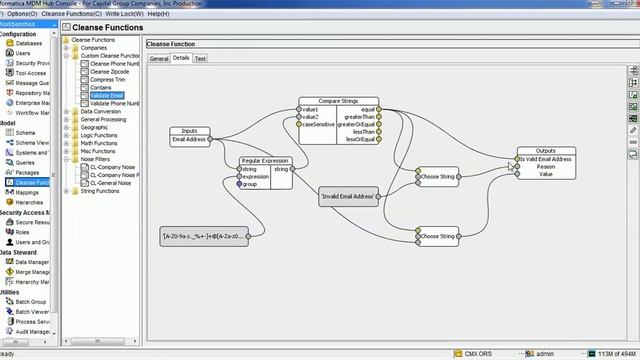Select the Compare Strings node title
This screenshot has height=360, width=640.
[338, 101]
